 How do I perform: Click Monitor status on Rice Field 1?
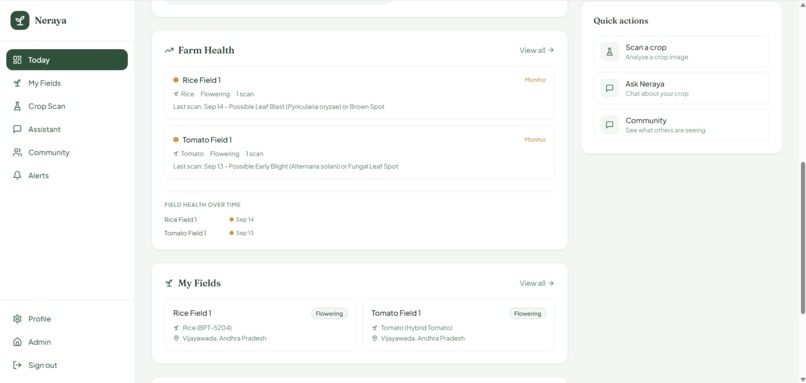535,80
